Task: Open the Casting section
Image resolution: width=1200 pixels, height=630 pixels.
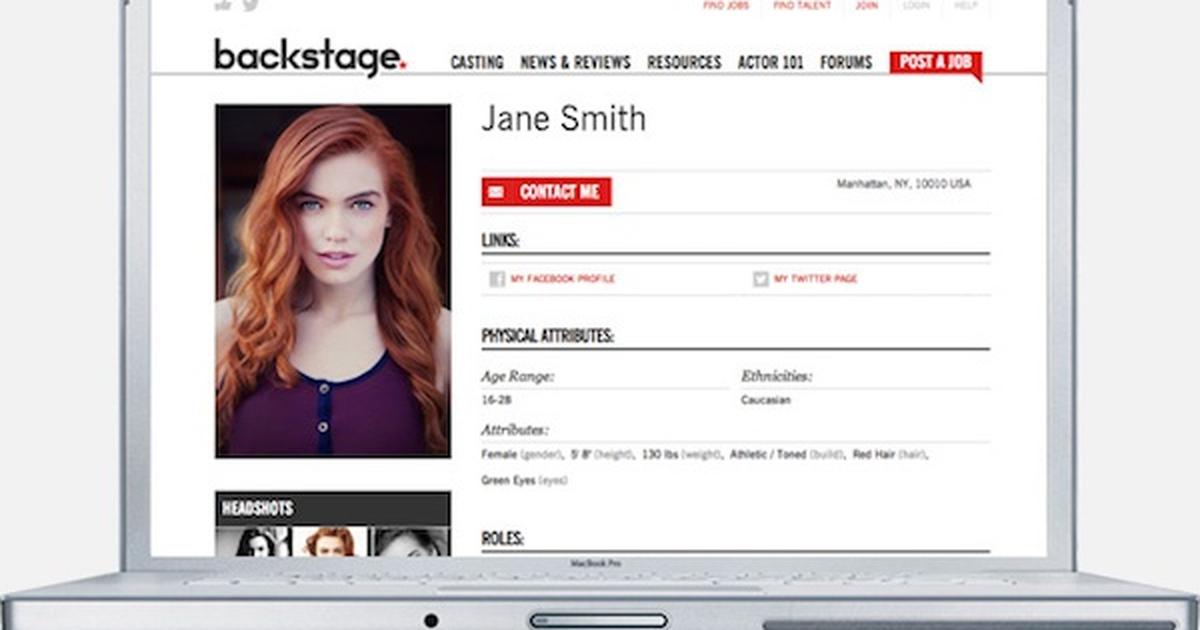Action: click(x=476, y=62)
